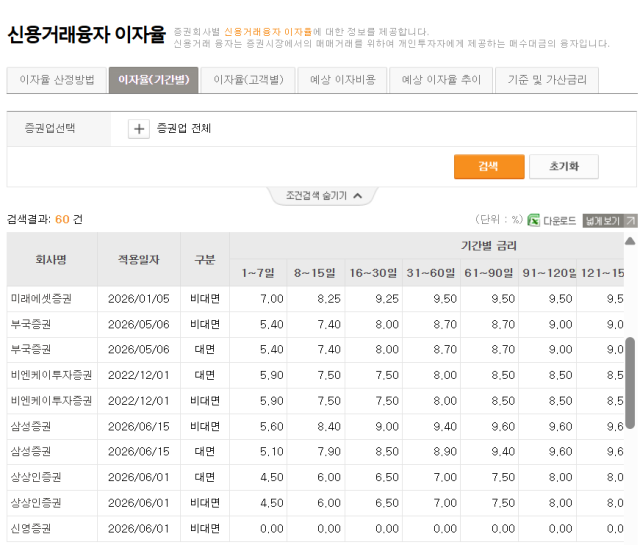The height and width of the screenshot is (545, 640).
Task: Click company name 신영증권
Action: click(x=31, y=529)
